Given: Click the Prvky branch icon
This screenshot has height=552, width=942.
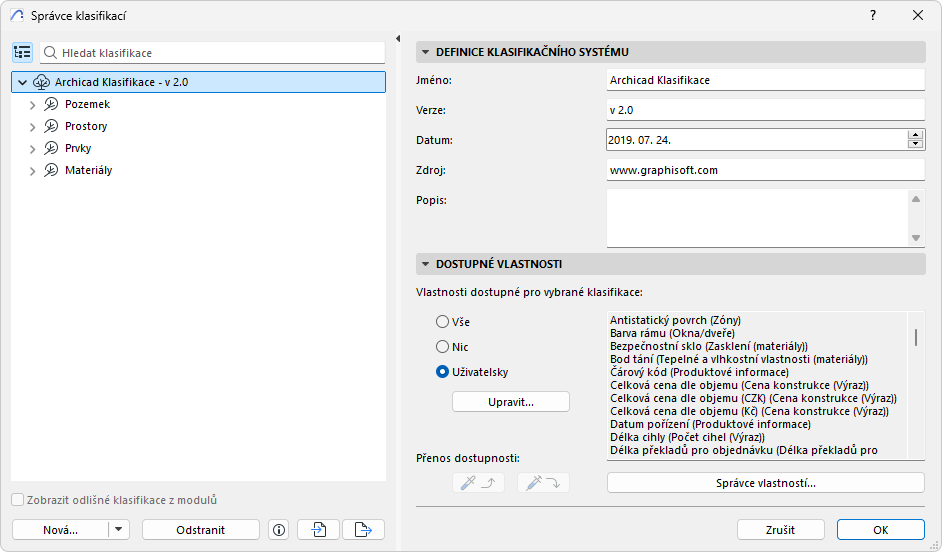Looking at the screenshot, I should 51,148.
